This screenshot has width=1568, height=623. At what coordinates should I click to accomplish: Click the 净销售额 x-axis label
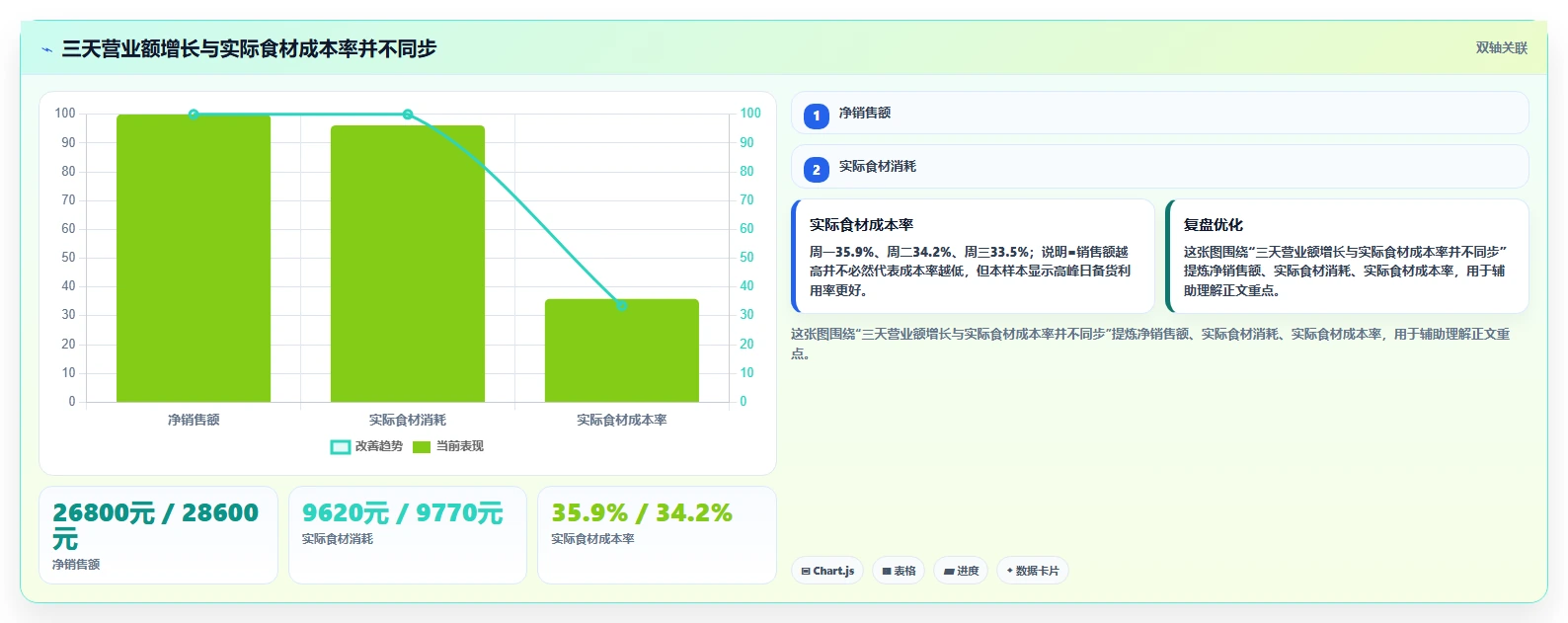194,420
